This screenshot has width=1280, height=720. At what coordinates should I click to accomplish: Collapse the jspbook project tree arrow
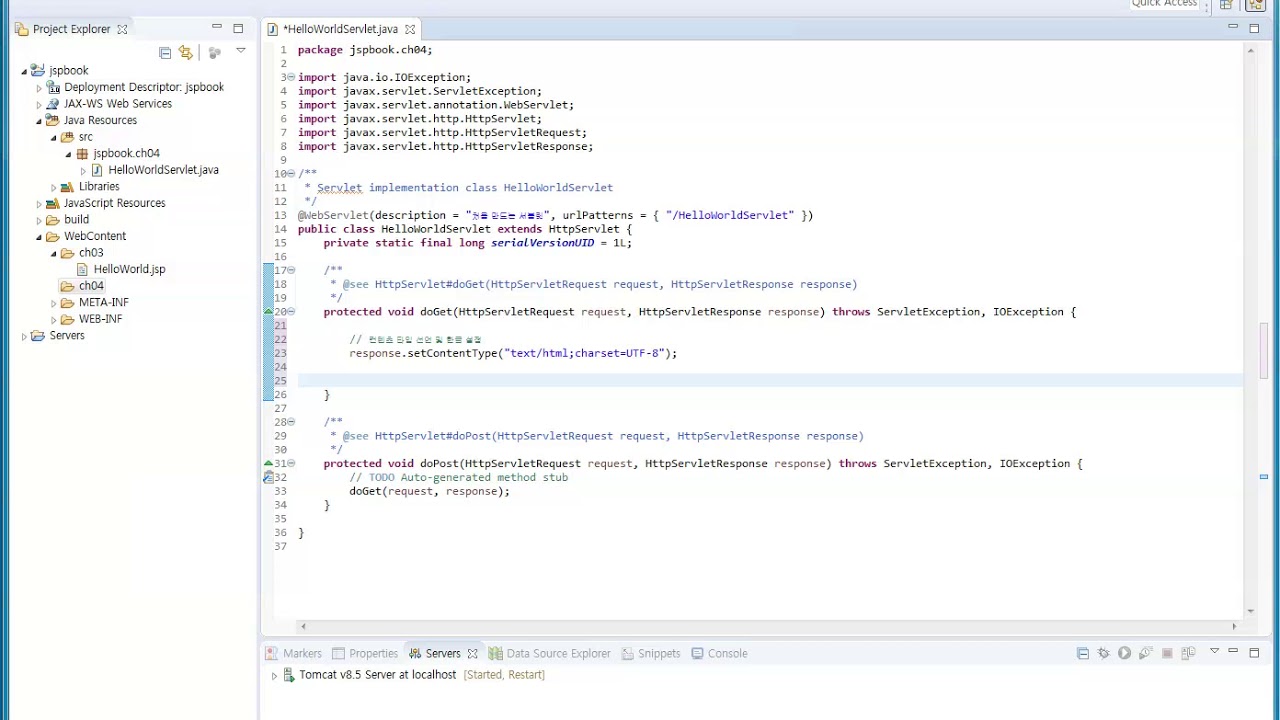click(24, 71)
